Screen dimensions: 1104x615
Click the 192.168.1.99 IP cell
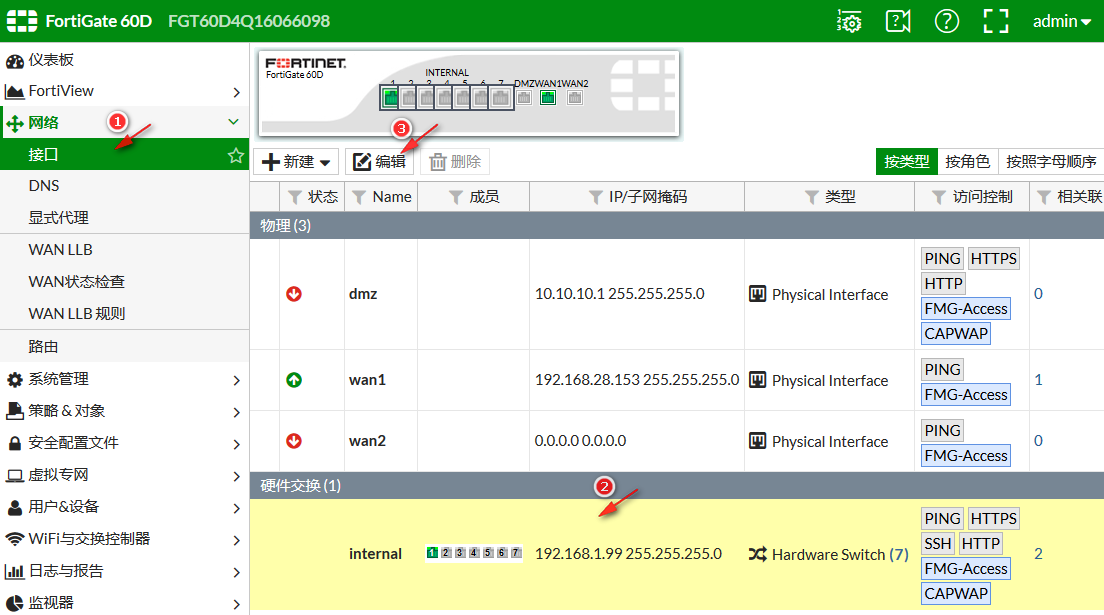click(x=629, y=554)
